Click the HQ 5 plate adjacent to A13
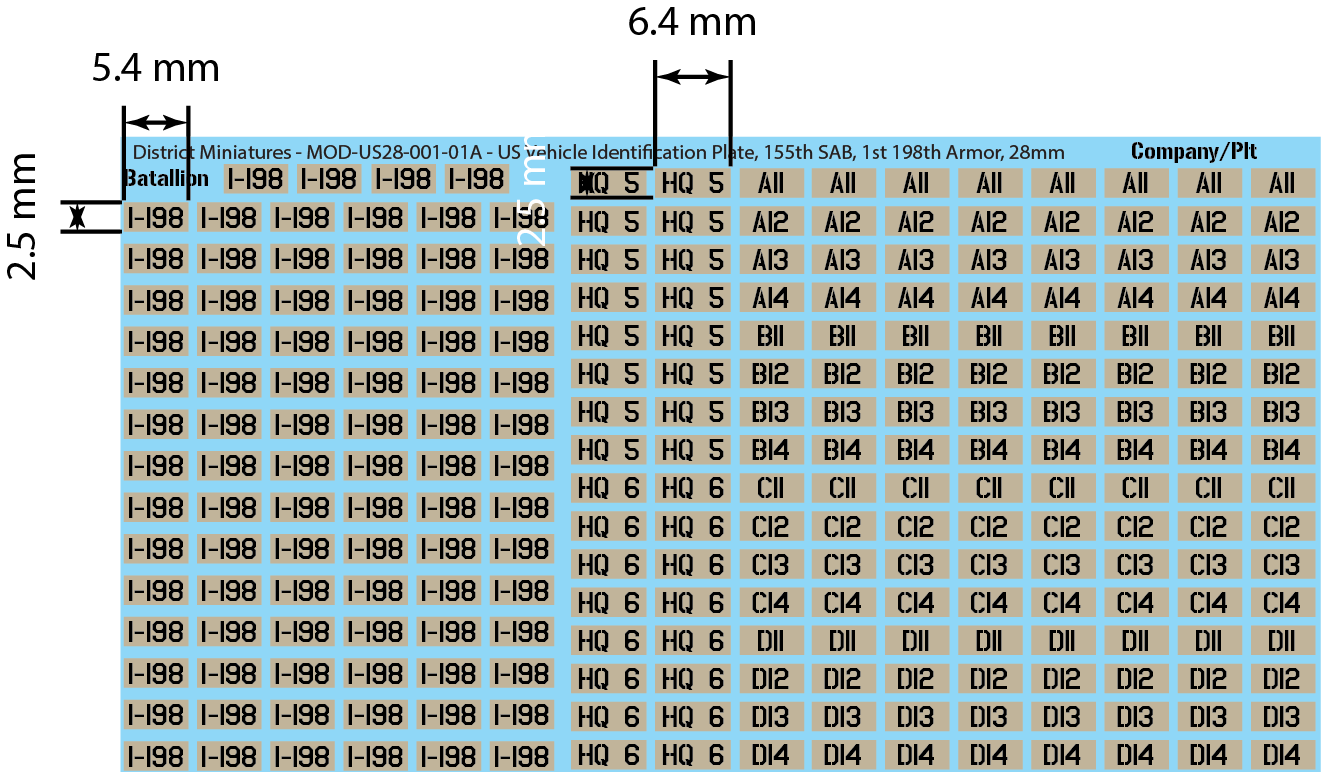Screen dimensions: 1321x774 (692, 259)
